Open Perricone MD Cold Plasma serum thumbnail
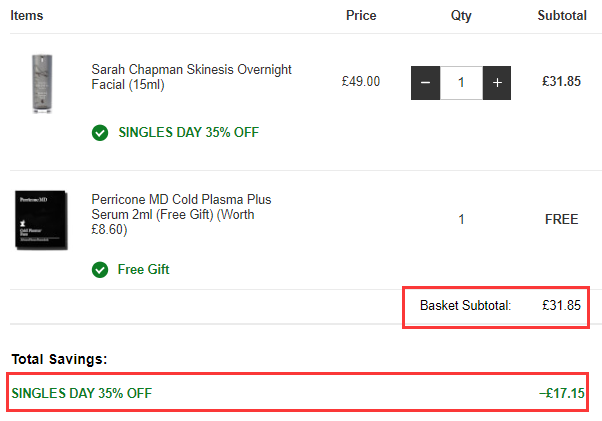Viewport: 602px width, 421px height. click(40, 220)
